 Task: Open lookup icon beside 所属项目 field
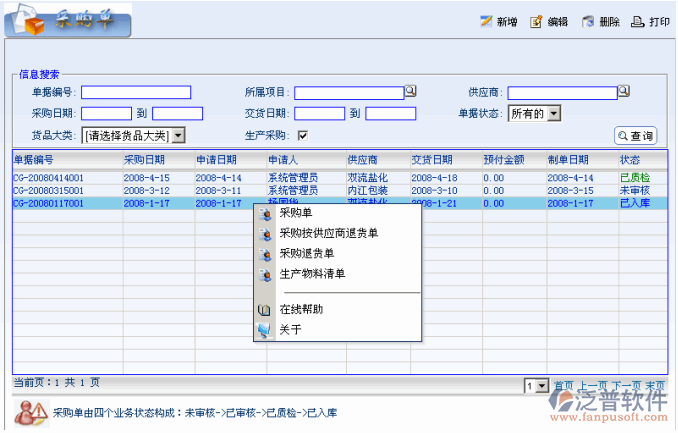coord(410,92)
